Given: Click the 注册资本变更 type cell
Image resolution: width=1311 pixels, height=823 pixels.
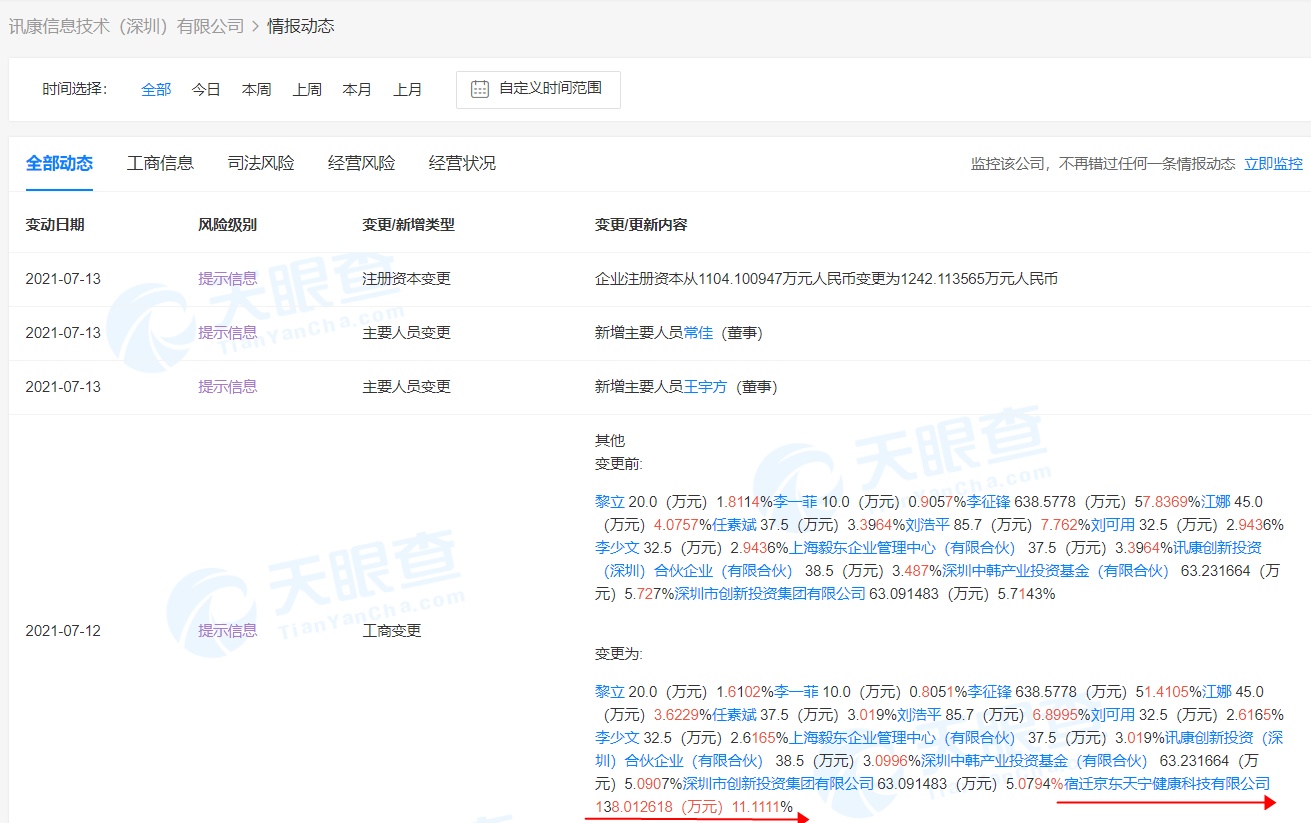Looking at the screenshot, I should click(x=406, y=279).
